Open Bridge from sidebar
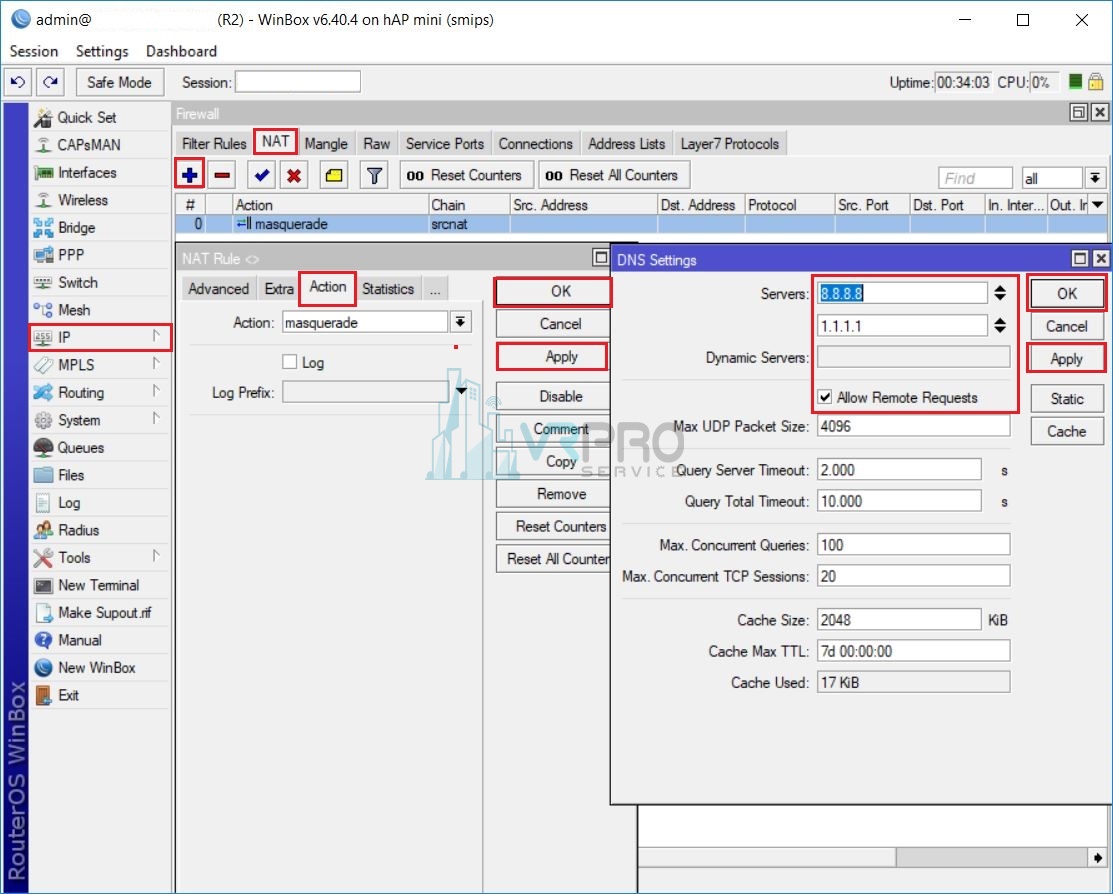 [100, 227]
